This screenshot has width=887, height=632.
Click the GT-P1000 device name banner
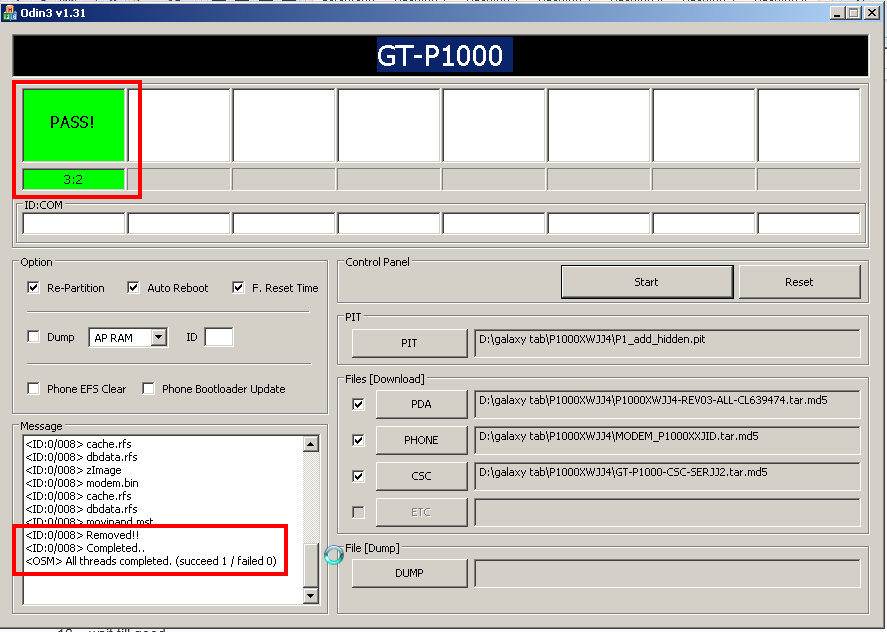pyautogui.click(x=440, y=55)
